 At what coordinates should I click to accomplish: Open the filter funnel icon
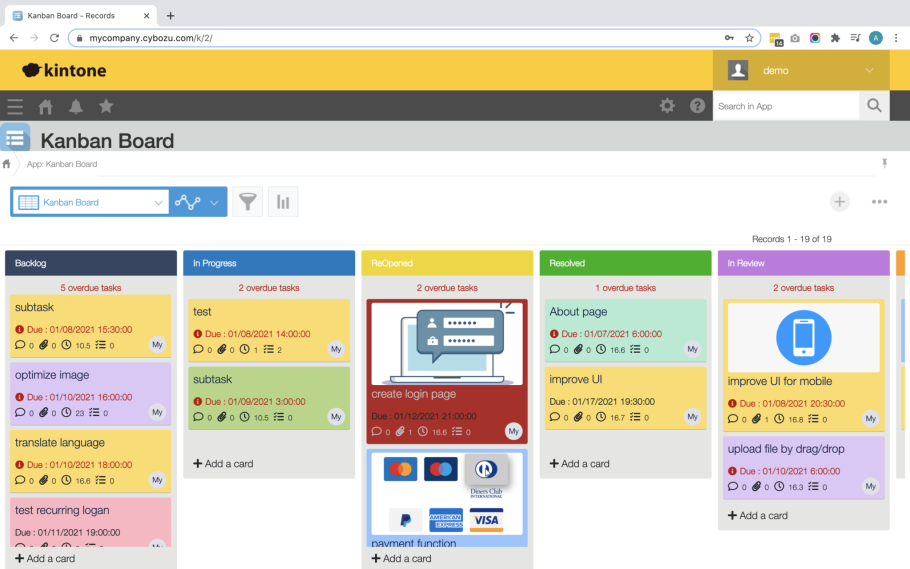[x=248, y=202]
